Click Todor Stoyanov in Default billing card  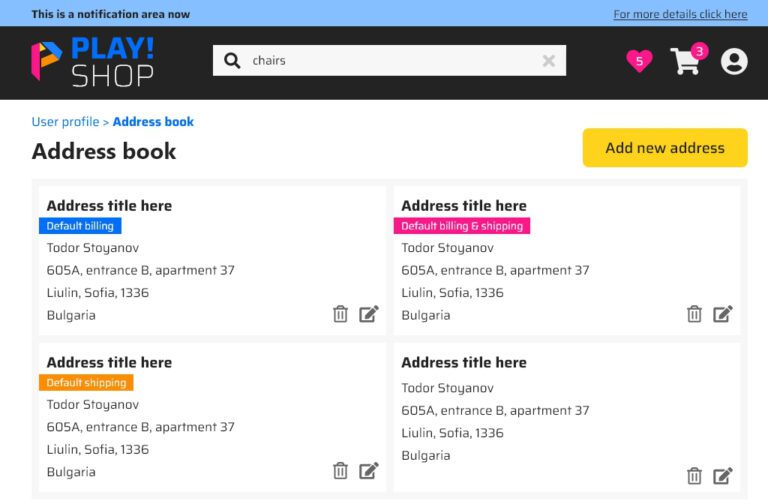pos(93,248)
